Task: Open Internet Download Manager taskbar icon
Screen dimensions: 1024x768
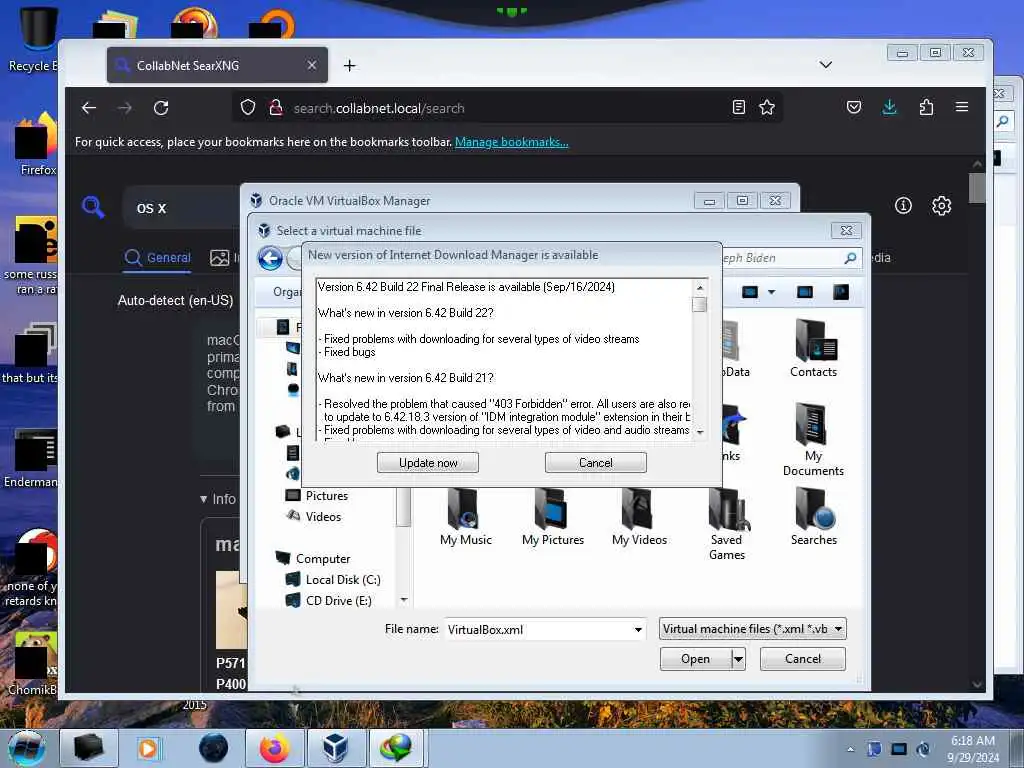Action: point(396,748)
